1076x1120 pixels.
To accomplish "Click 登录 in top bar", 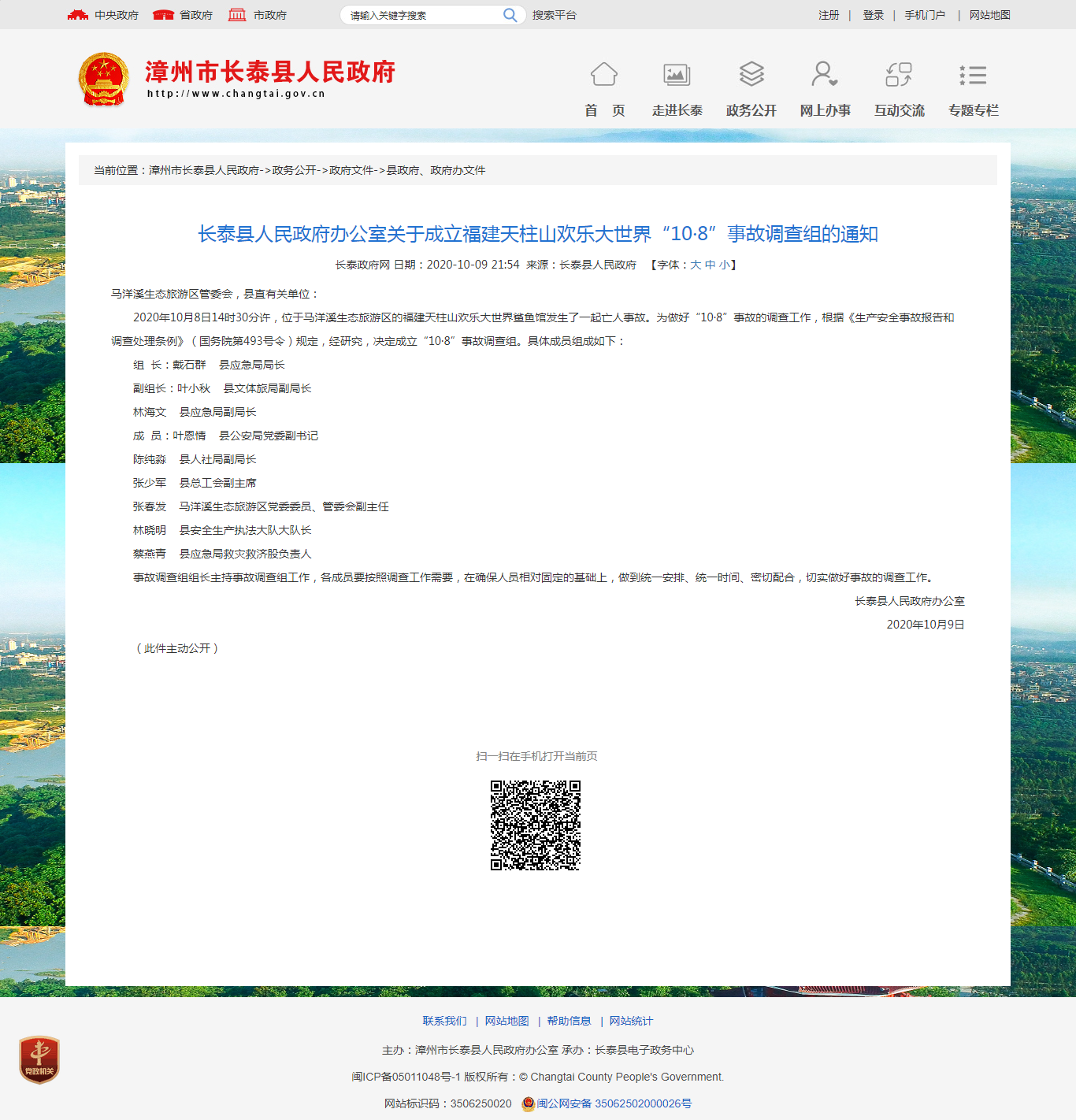I will (873, 15).
